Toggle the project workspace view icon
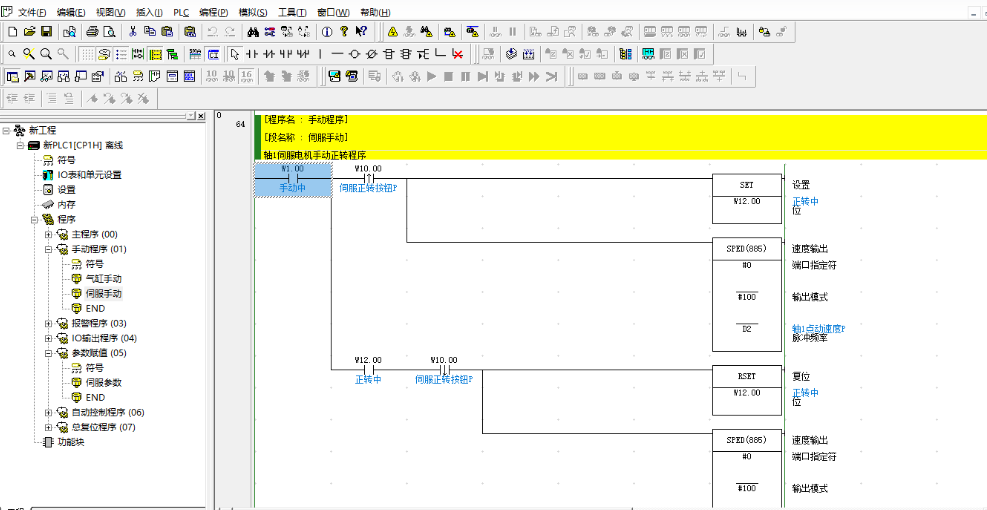The width and height of the screenshot is (987, 510). click(x=13, y=76)
